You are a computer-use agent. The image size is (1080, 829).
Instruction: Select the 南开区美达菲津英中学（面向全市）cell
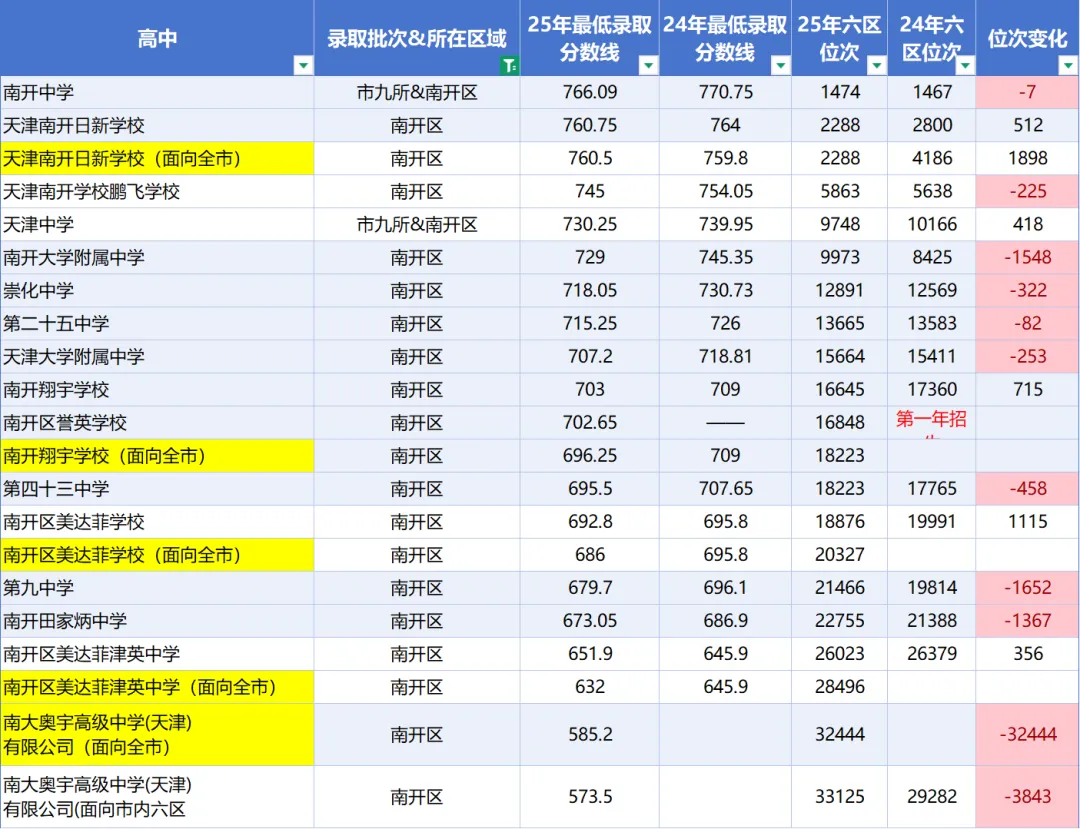click(157, 687)
